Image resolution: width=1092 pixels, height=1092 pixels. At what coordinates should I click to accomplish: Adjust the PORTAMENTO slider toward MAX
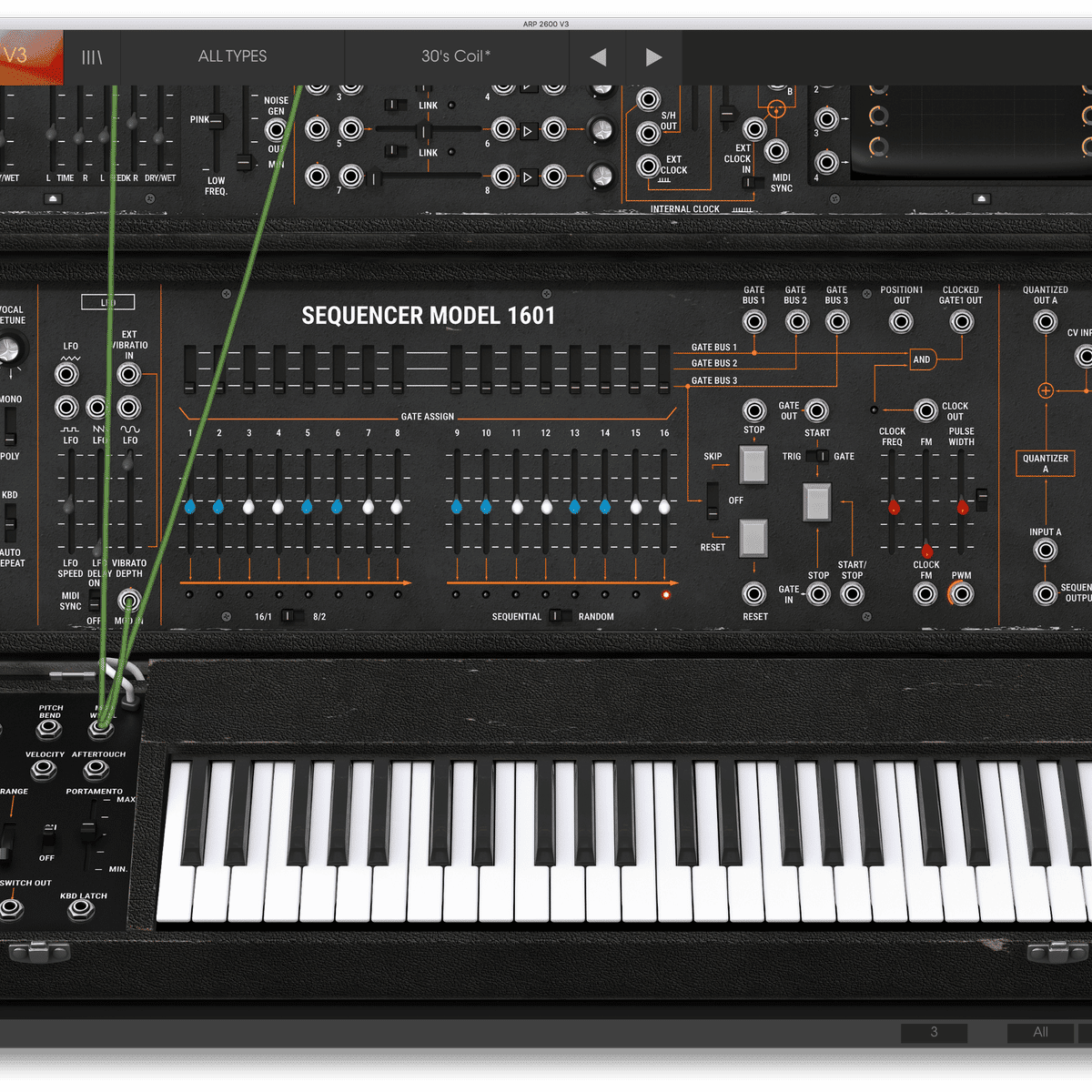[88, 828]
